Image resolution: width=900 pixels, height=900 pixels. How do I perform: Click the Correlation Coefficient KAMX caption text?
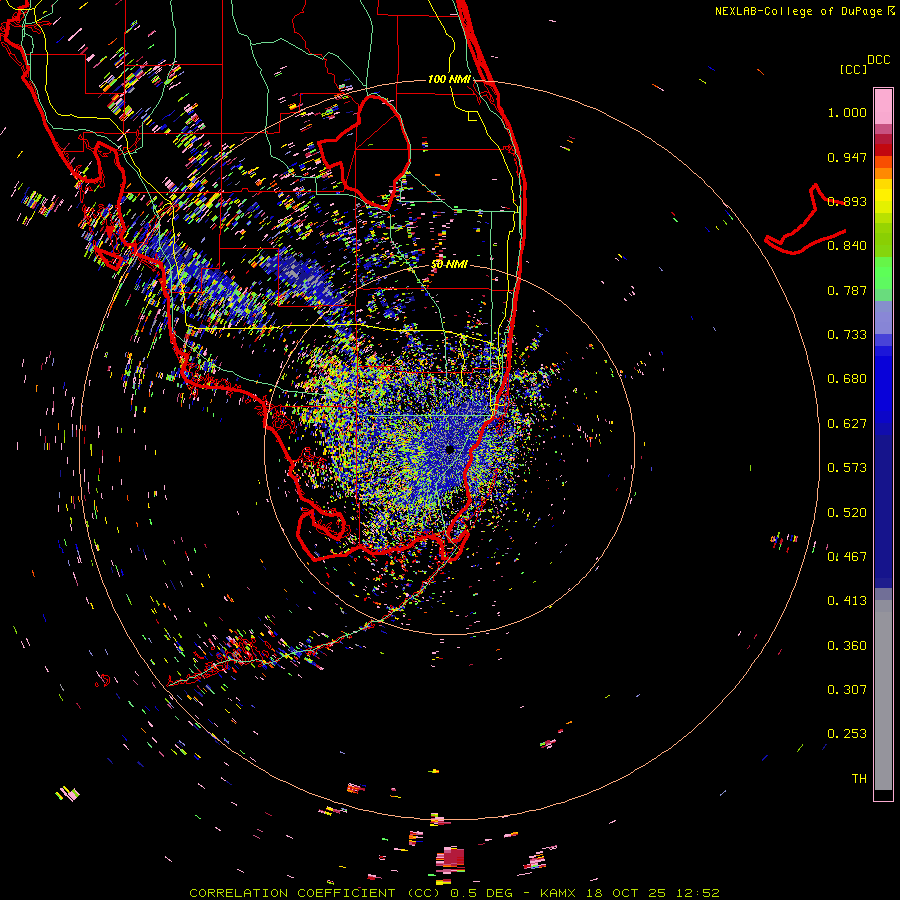click(454, 893)
